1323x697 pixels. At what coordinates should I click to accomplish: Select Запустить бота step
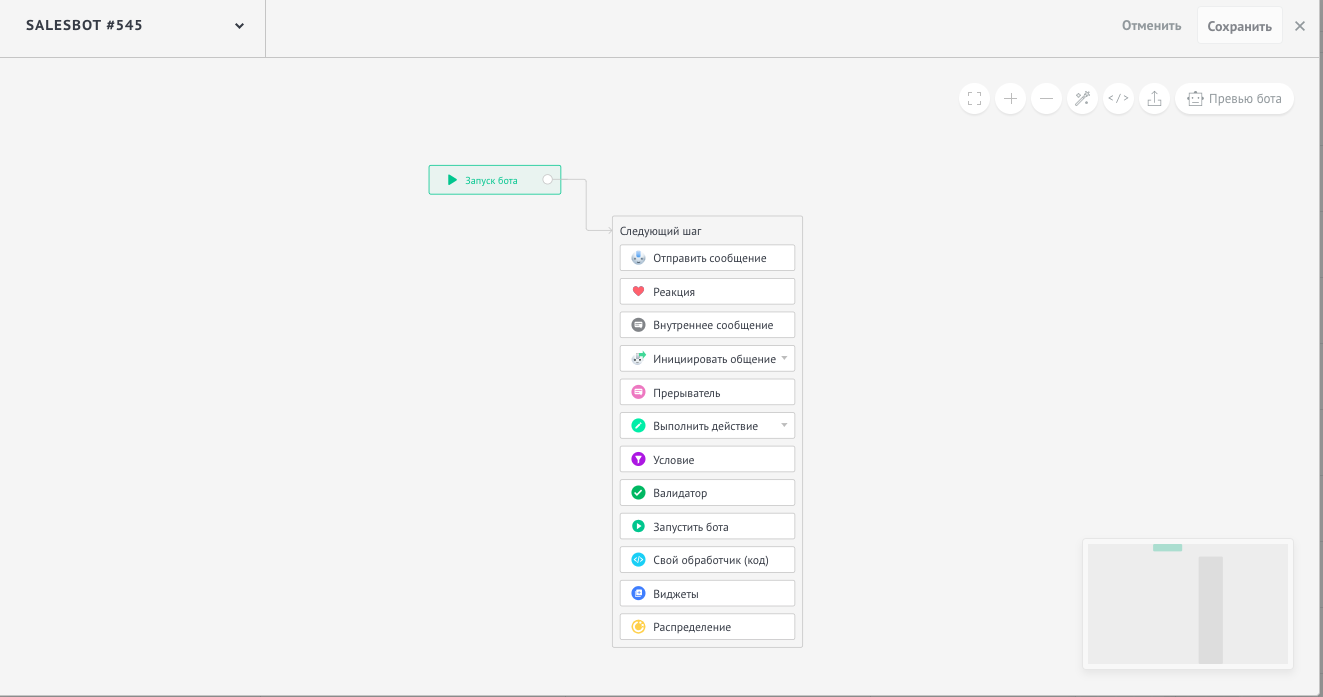click(x=707, y=527)
